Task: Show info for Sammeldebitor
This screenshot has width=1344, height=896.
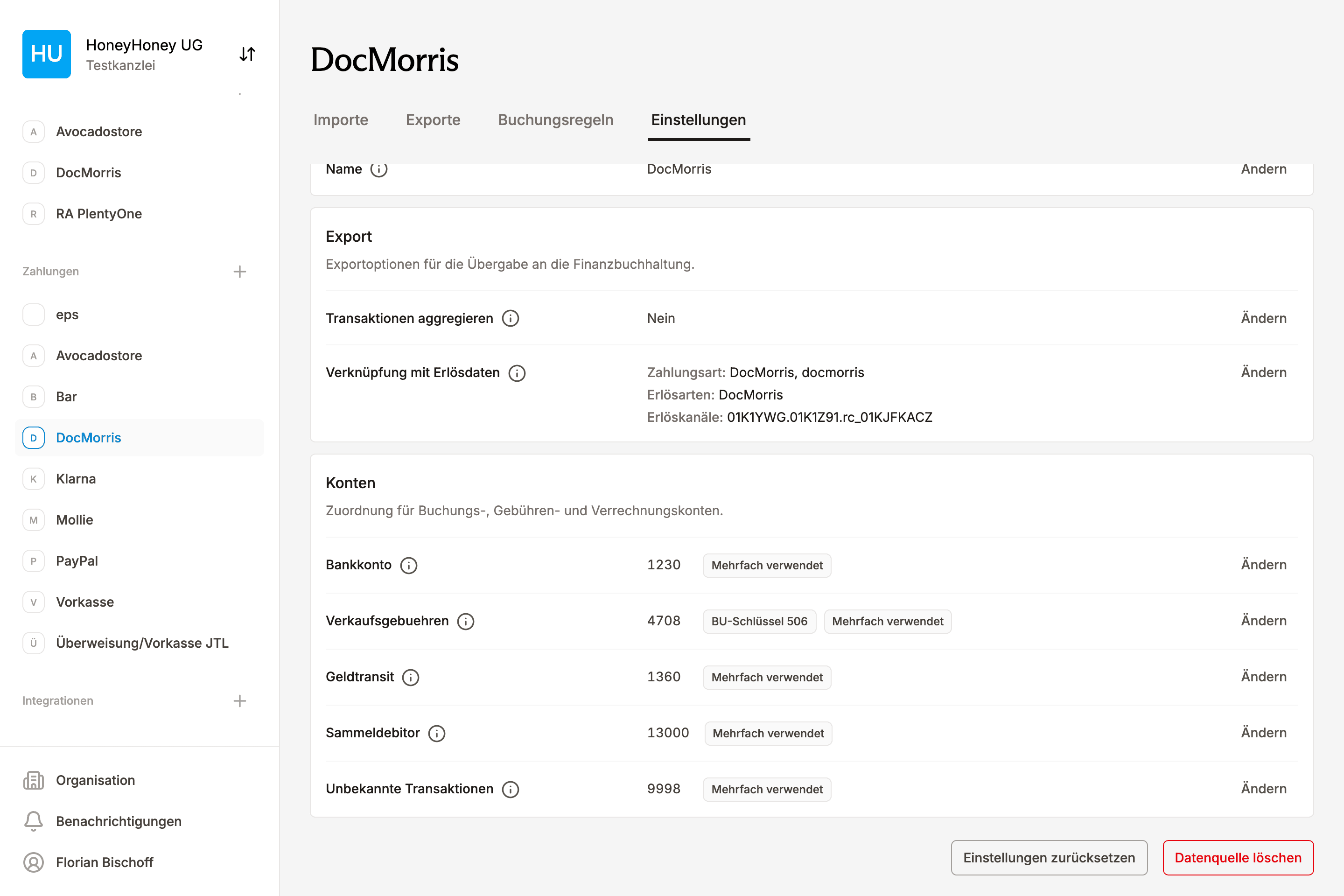Action: click(437, 733)
